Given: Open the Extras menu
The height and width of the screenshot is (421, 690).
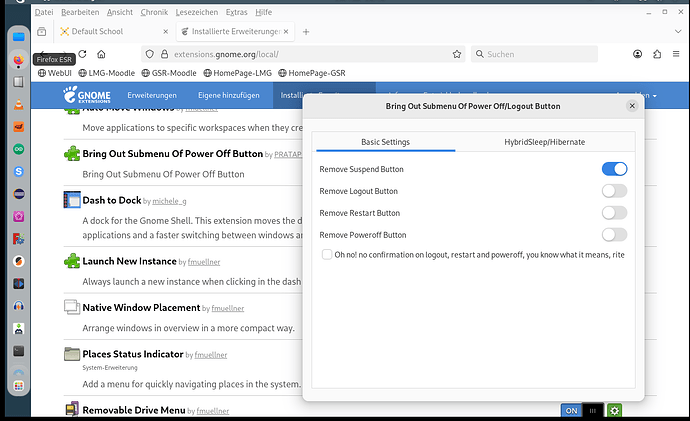Looking at the screenshot, I should coord(237,12).
